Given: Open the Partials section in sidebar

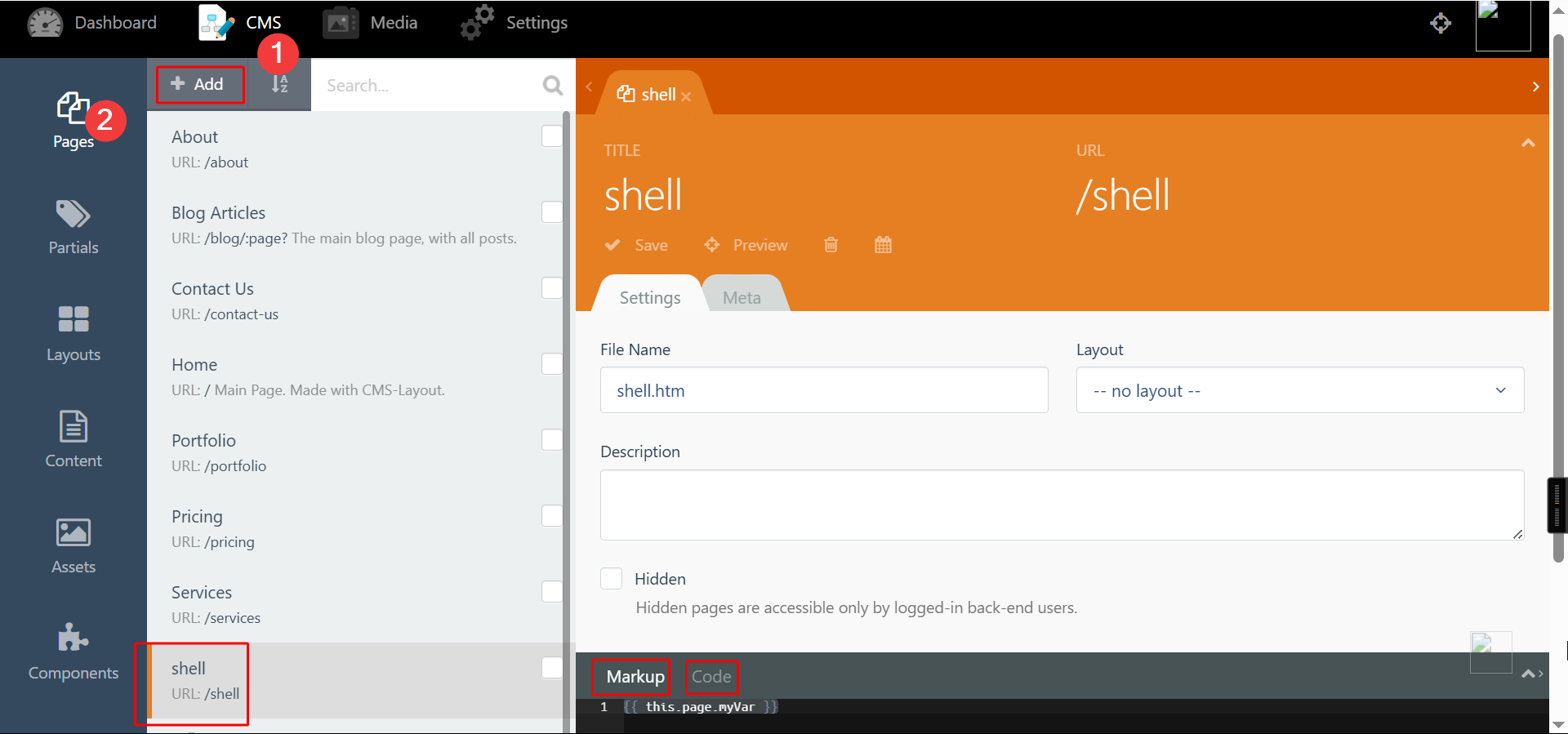Looking at the screenshot, I should [x=73, y=227].
